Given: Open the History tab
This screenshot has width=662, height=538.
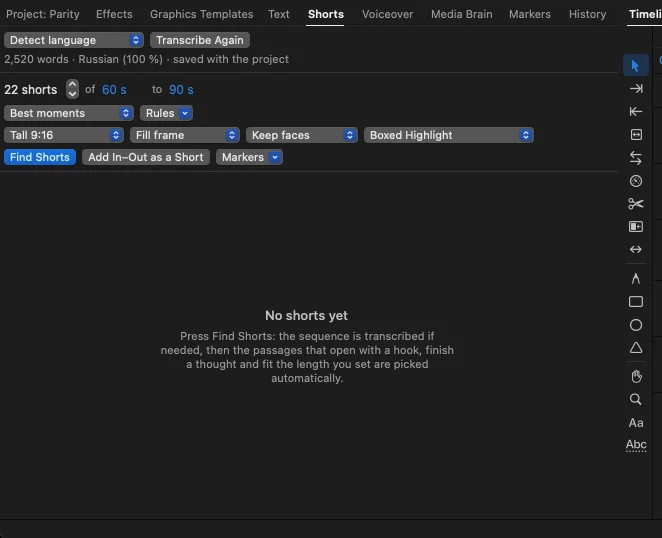Looking at the screenshot, I should tap(587, 14).
